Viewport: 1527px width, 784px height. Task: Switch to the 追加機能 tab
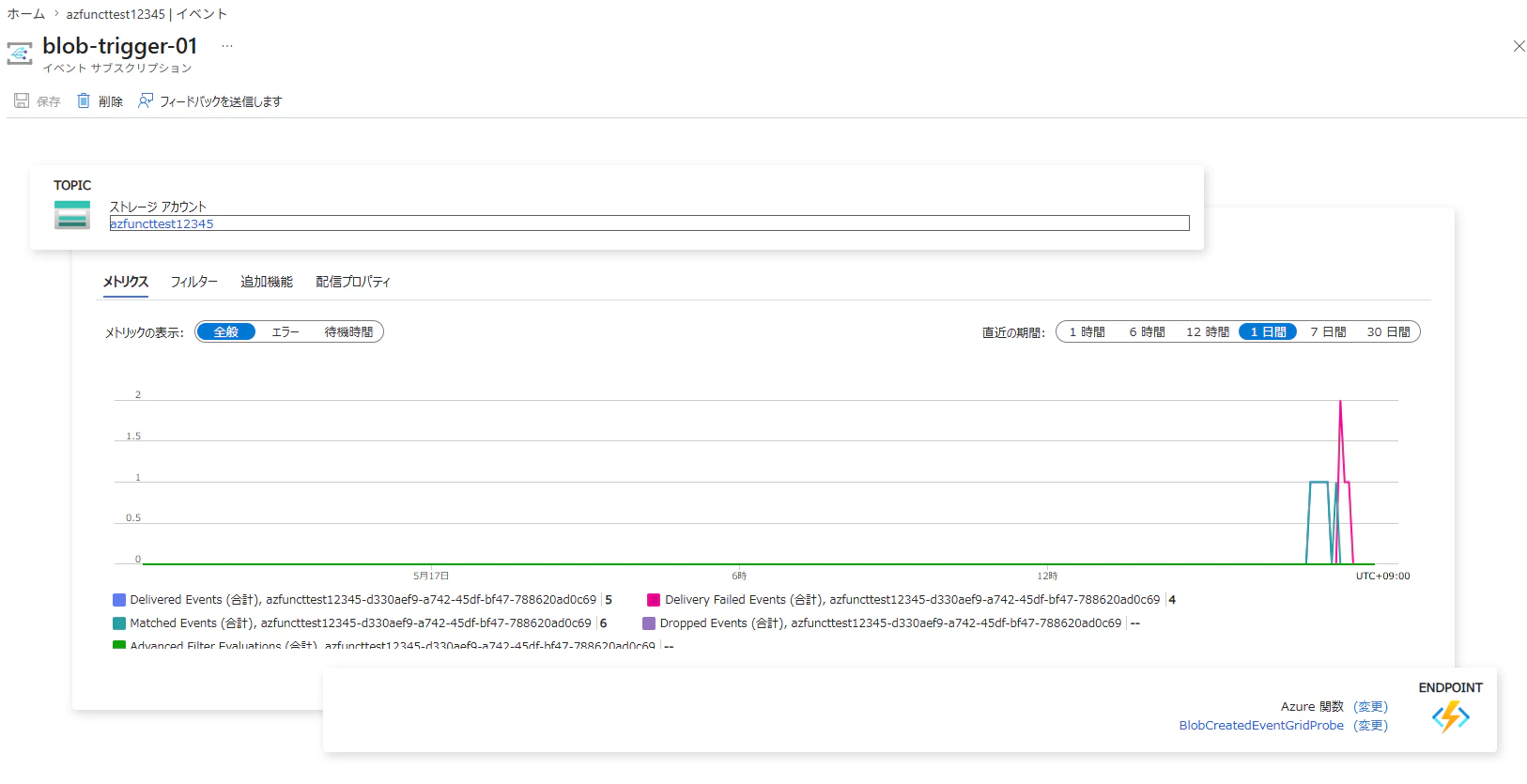(267, 282)
